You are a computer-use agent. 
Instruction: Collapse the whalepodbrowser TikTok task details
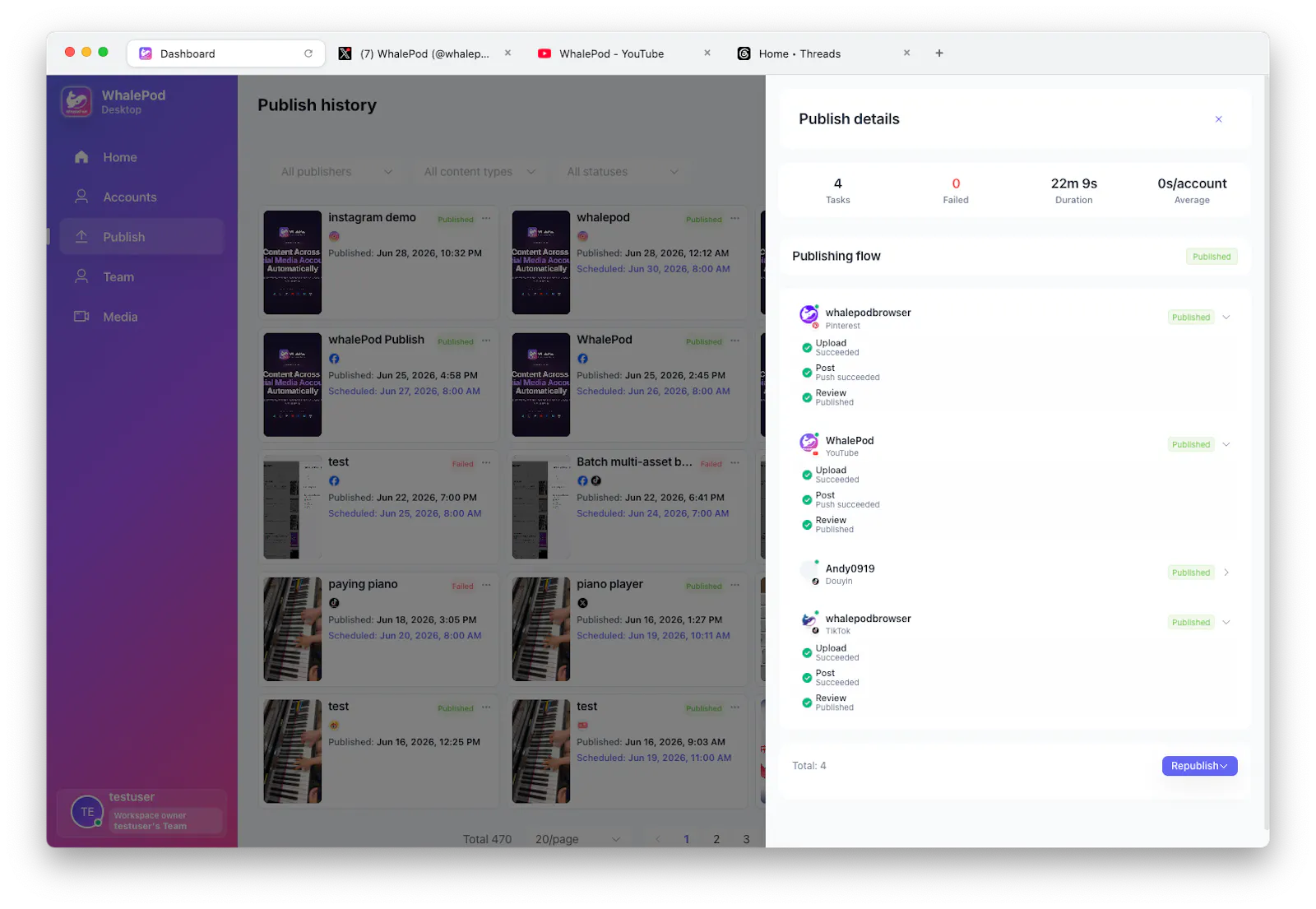click(x=1226, y=623)
